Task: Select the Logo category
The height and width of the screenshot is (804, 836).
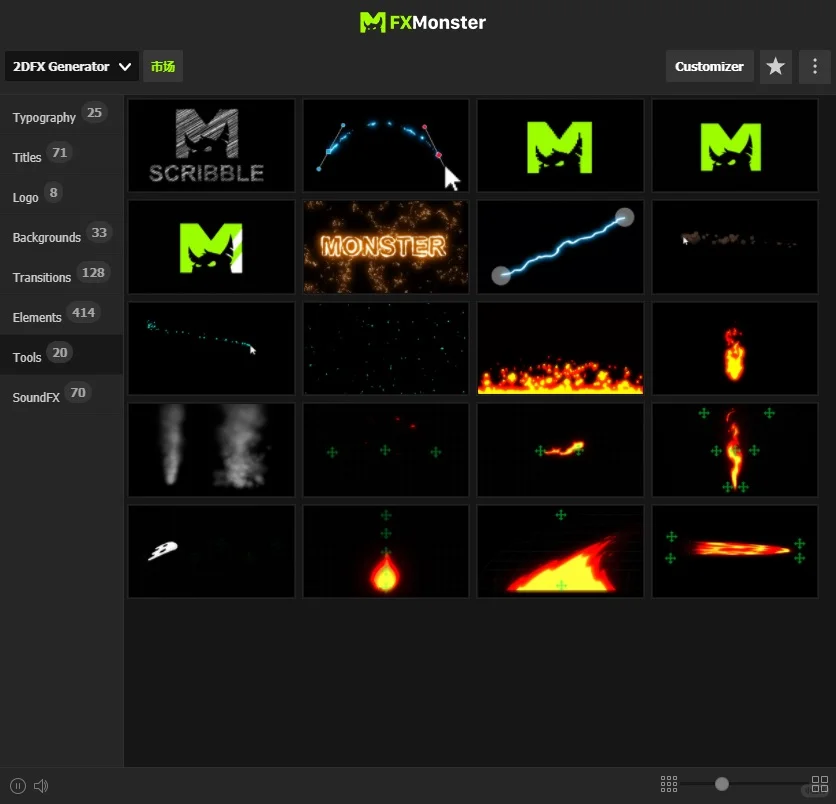Action: [61, 195]
